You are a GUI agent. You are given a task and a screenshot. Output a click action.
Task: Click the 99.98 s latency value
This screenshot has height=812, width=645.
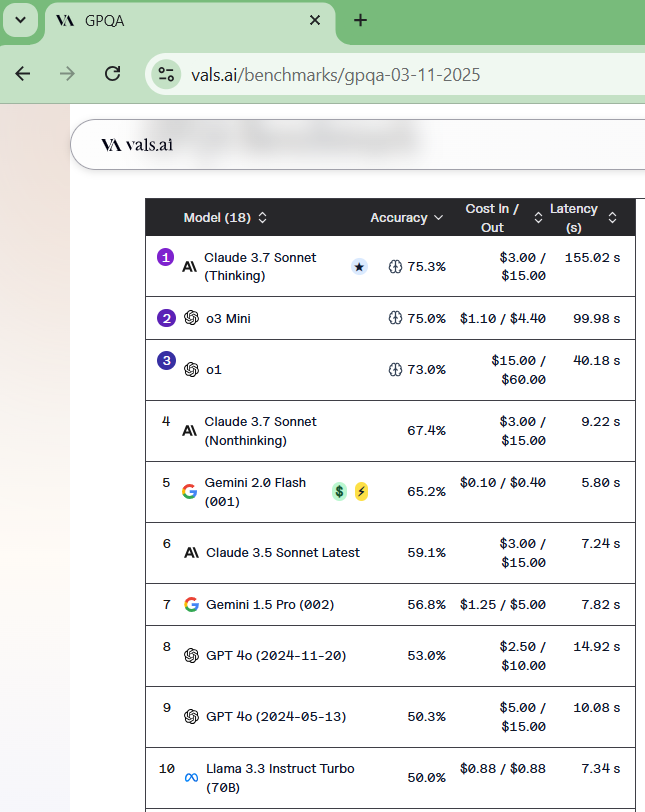tap(596, 318)
